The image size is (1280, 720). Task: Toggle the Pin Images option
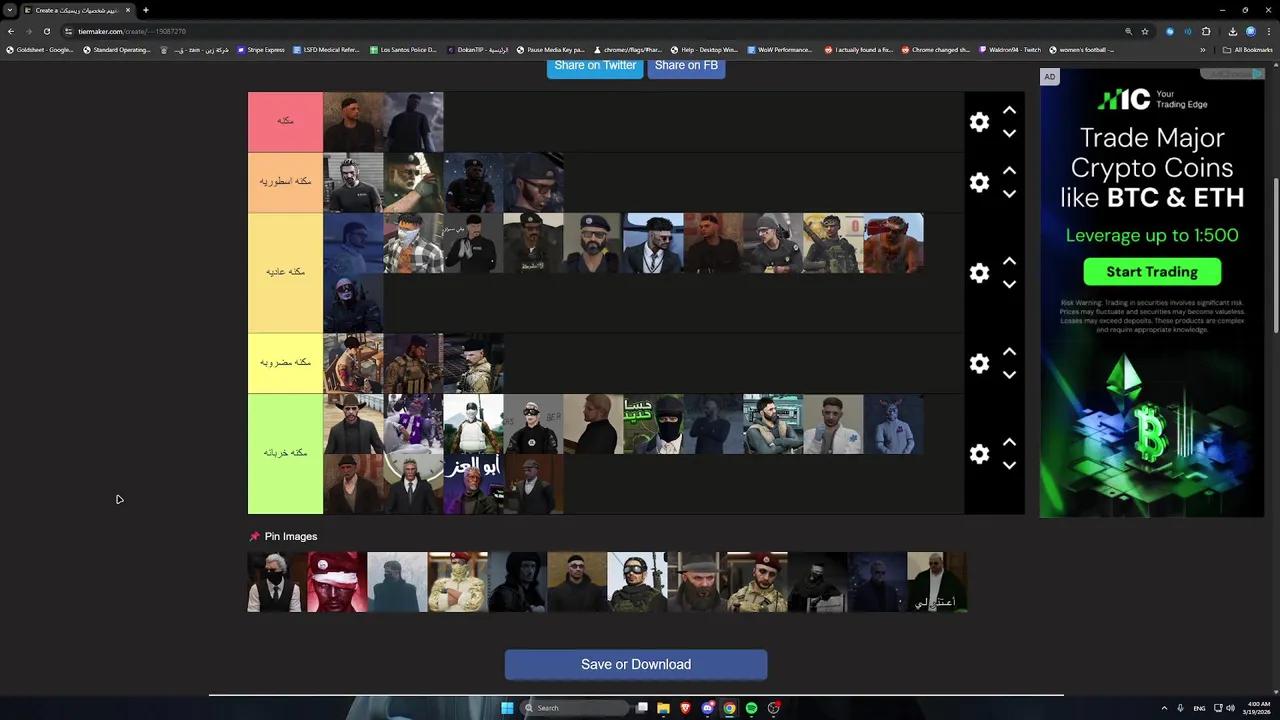284,536
